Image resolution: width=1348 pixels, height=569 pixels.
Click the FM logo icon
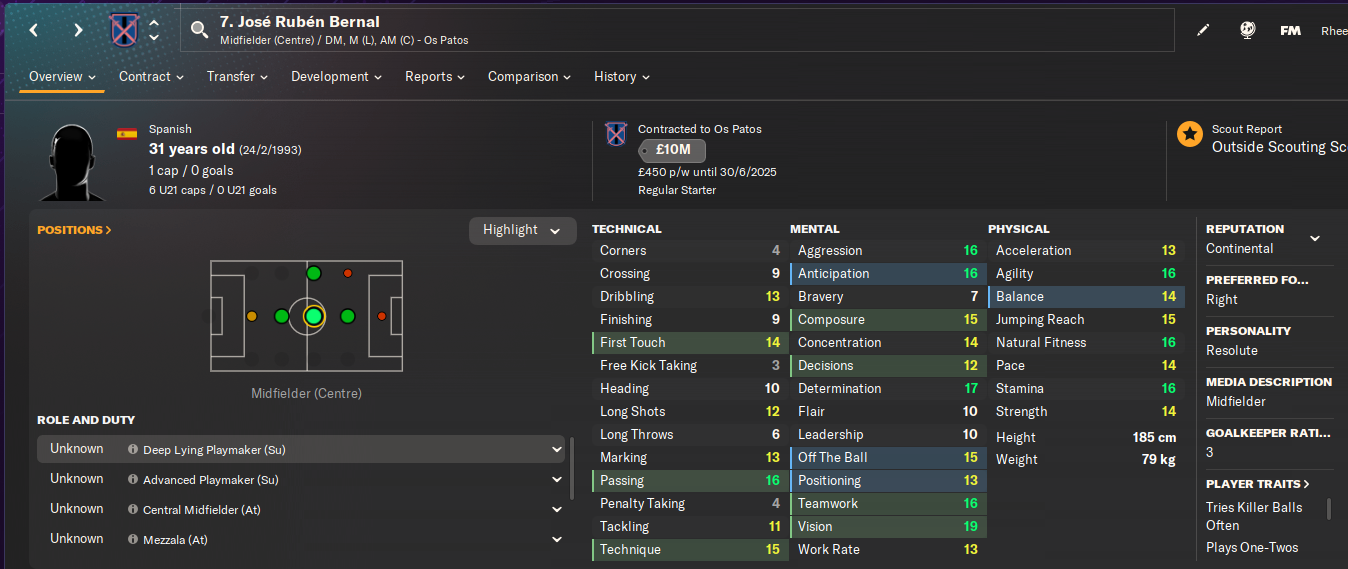(1290, 30)
